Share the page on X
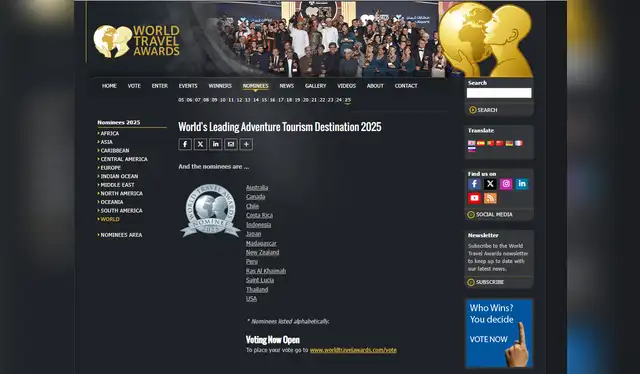Image resolution: width=640 pixels, height=374 pixels. (x=200, y=144)
